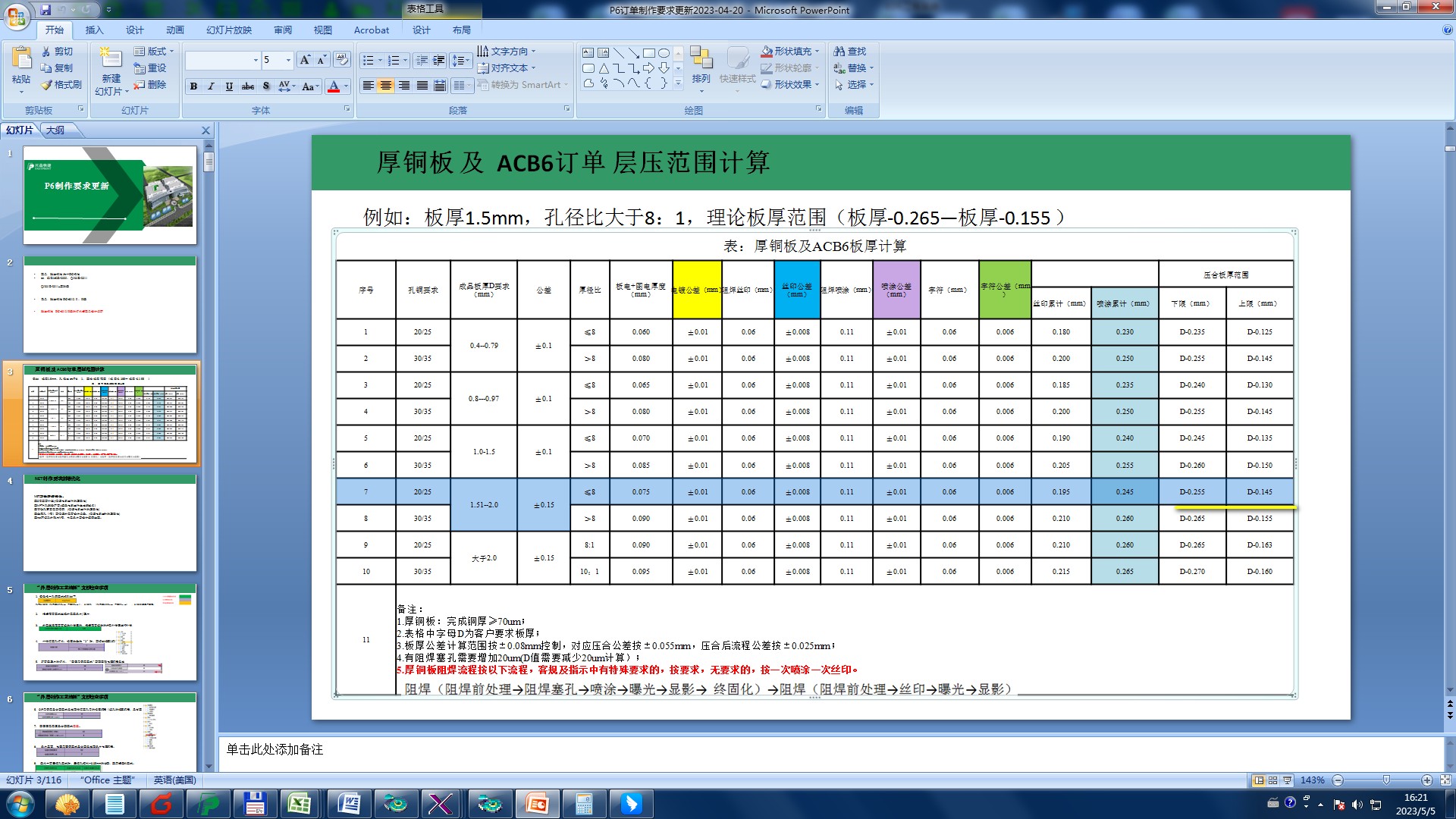Switch to the Outline (大纲) pane tab
1456x819 pixels.
(x=55, y=130)
